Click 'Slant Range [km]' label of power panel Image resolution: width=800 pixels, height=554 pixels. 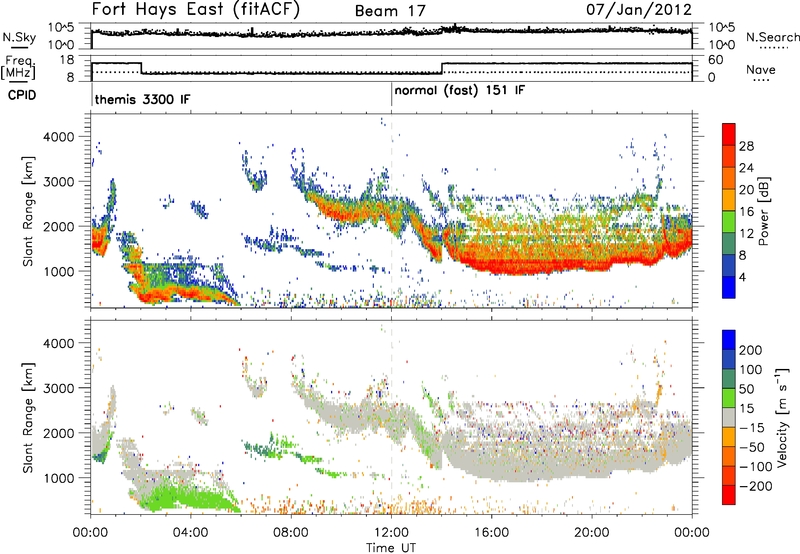(28, 211)
